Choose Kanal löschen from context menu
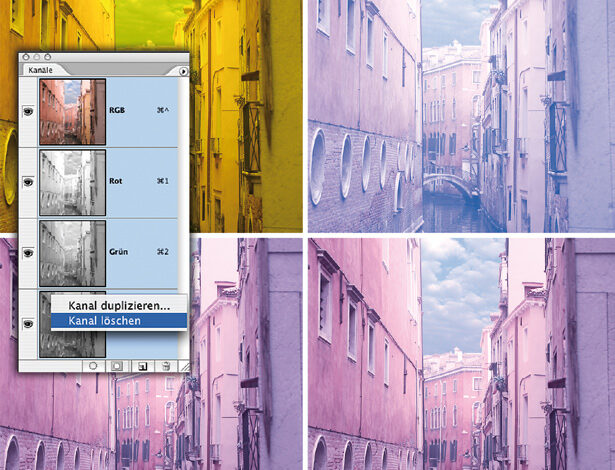615x470 pixels. click(119, 321)
